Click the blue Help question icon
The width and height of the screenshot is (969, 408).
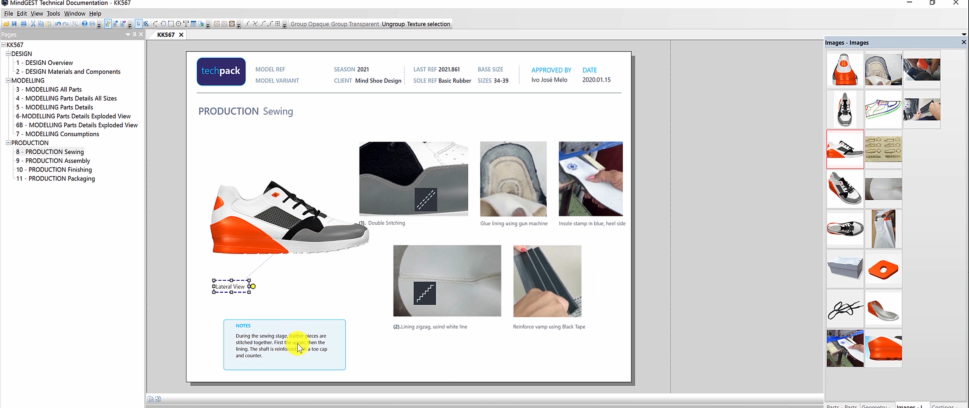click(x=85, y=24)
